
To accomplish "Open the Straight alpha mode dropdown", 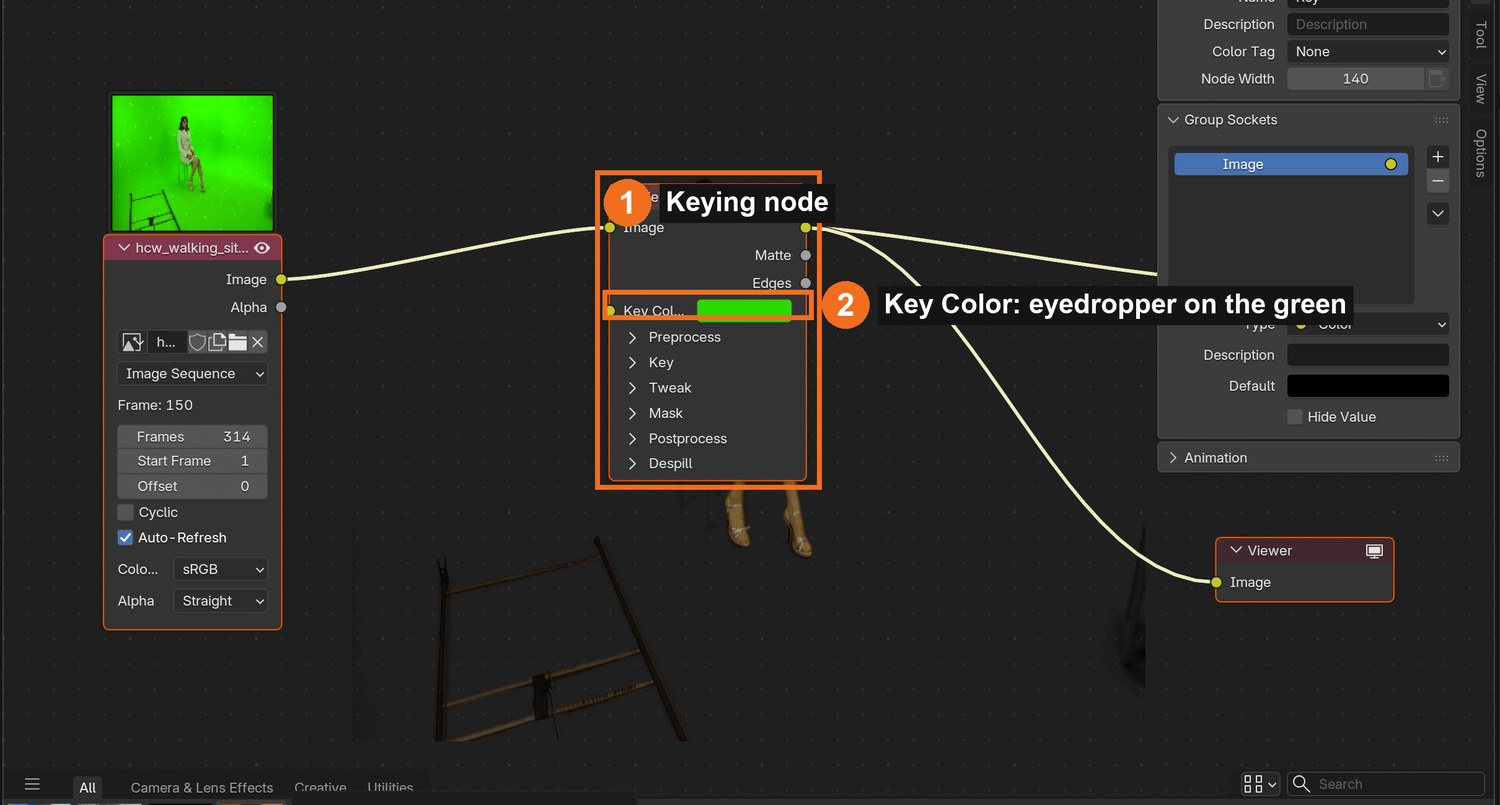I will coord(220,601).
